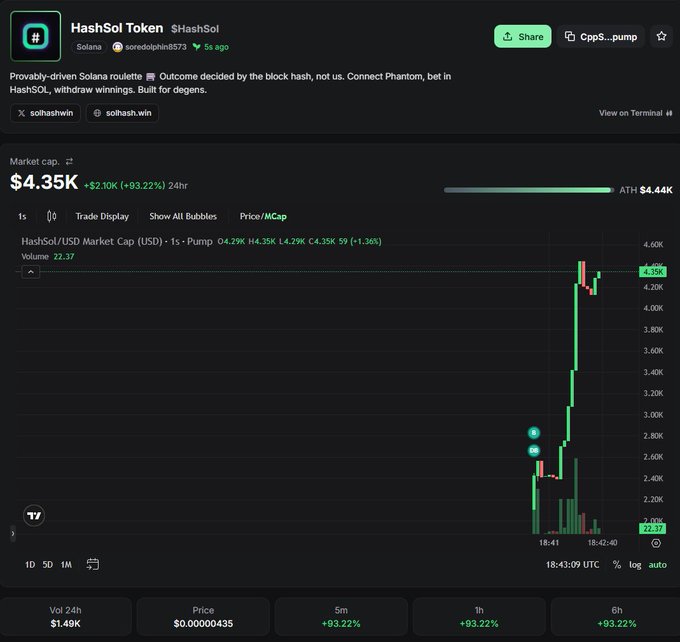Select the 1M time range
Image resolution: width=680 pixels, height=642 pixels.
pyautogui.click(x=66, y=565)
